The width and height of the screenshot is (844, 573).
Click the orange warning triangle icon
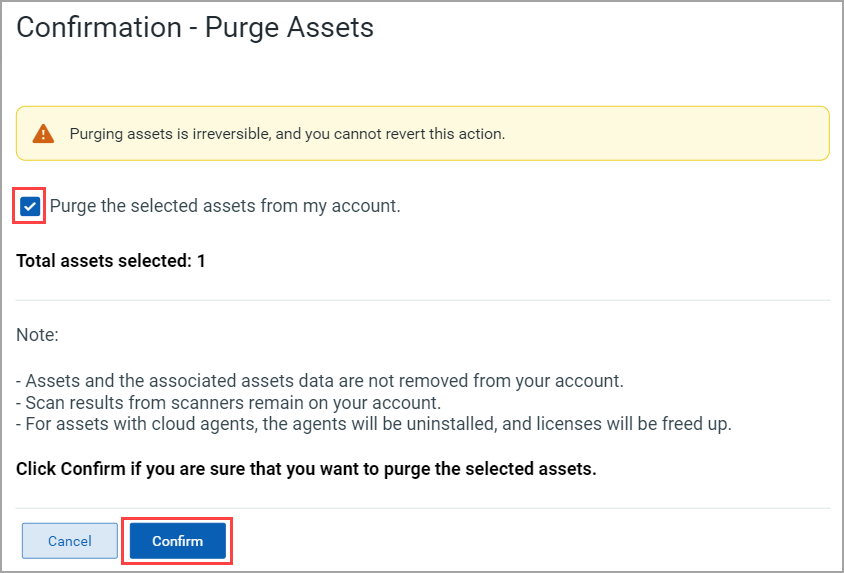tap(43, 133)
